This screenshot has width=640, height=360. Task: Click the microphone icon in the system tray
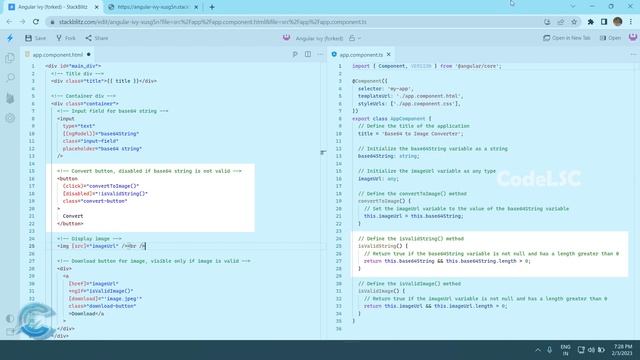(x=549, y=350)
